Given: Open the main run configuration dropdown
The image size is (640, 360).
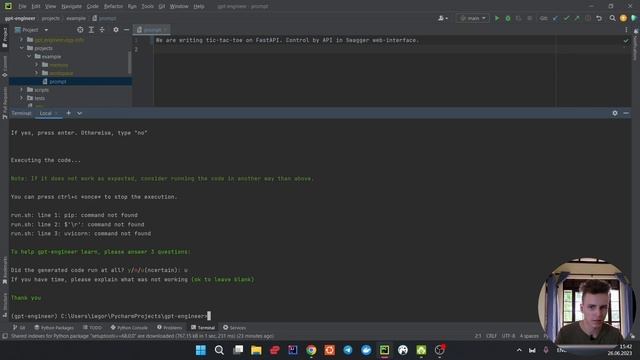Looking at the screenshot, I should [473, 18].
